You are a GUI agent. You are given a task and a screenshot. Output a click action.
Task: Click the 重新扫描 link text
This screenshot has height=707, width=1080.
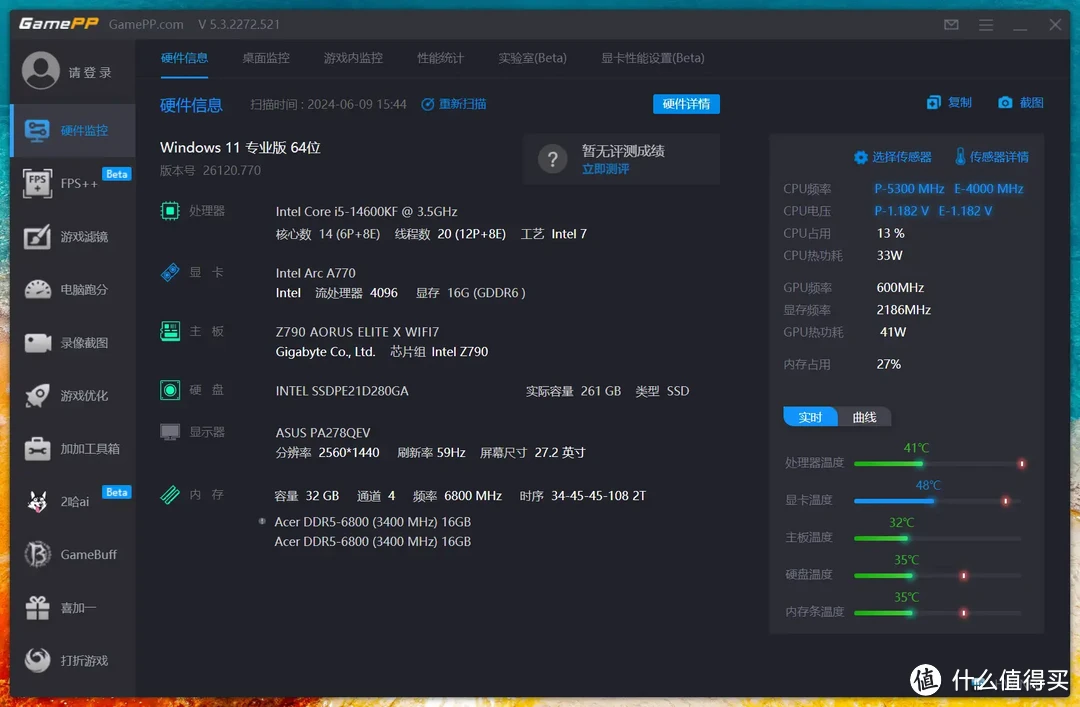[462, 104]
